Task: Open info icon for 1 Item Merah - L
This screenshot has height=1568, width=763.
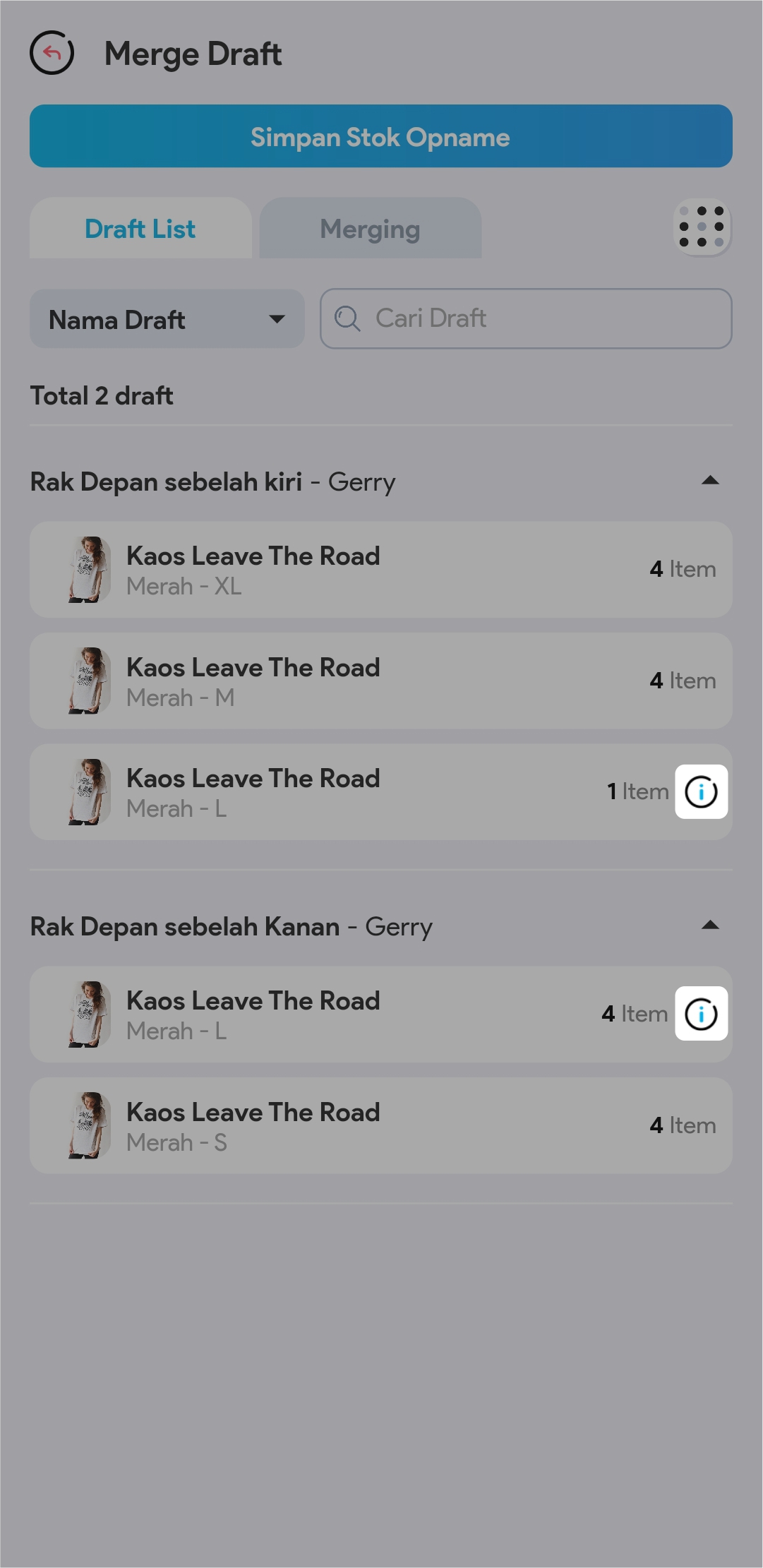Action: [701, 791]
